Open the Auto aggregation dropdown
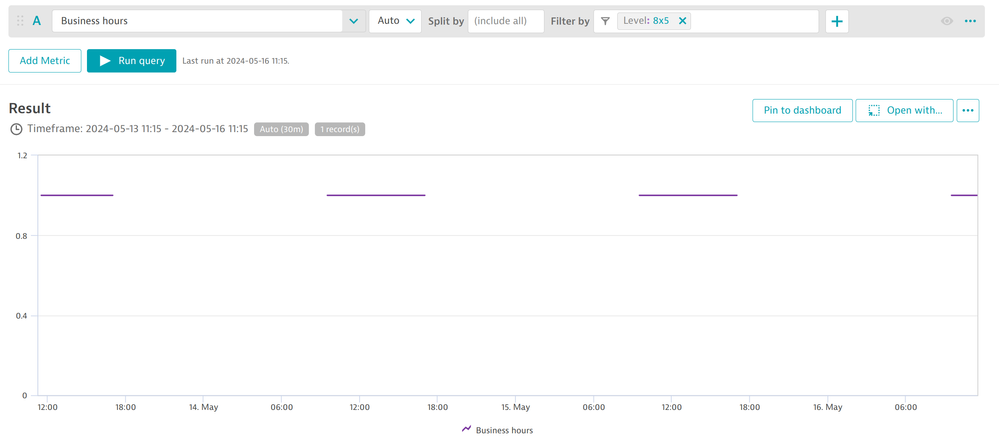 [395, 21]
